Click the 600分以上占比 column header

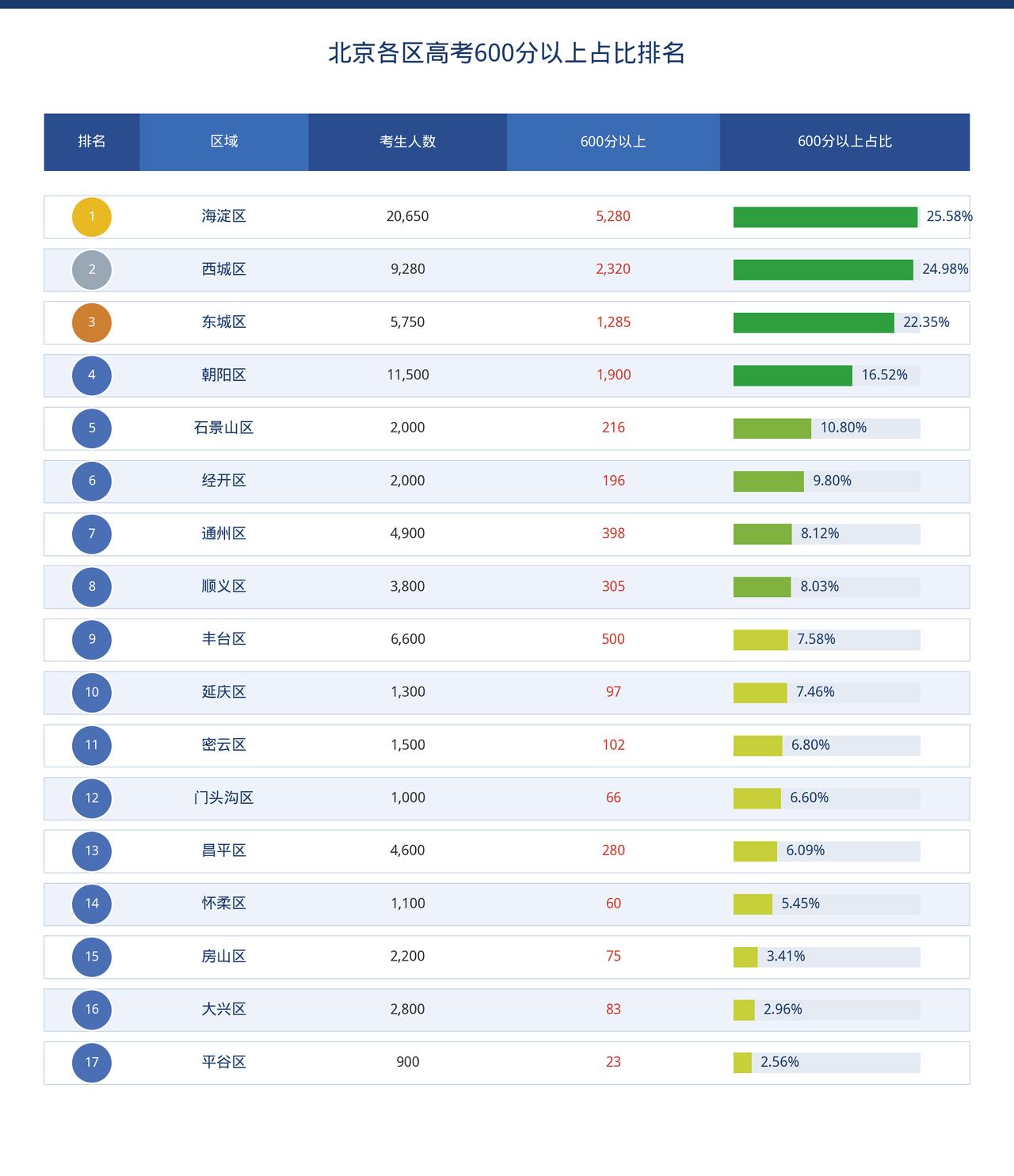click(844, 142)
